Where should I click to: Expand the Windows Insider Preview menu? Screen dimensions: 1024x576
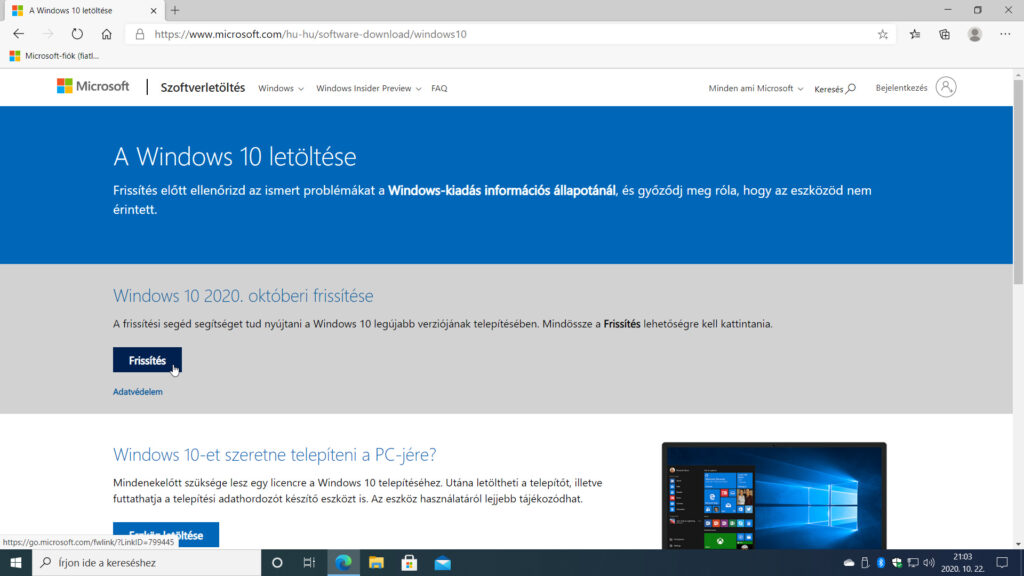368,88
